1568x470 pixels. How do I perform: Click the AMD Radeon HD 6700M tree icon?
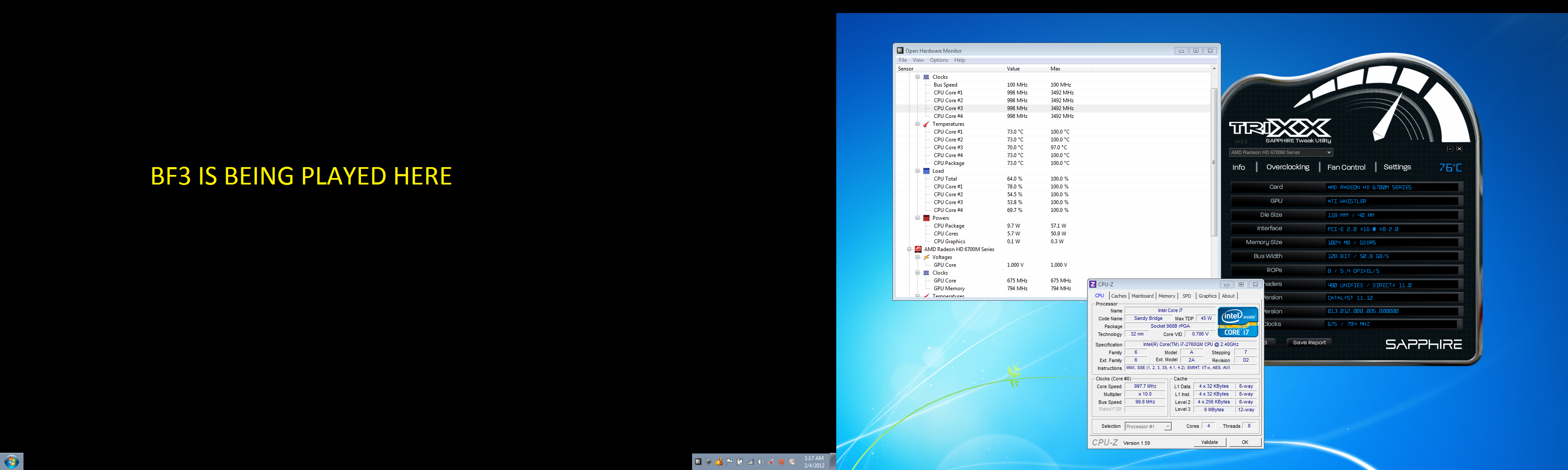pyautogui.click(x=918, y=249)
